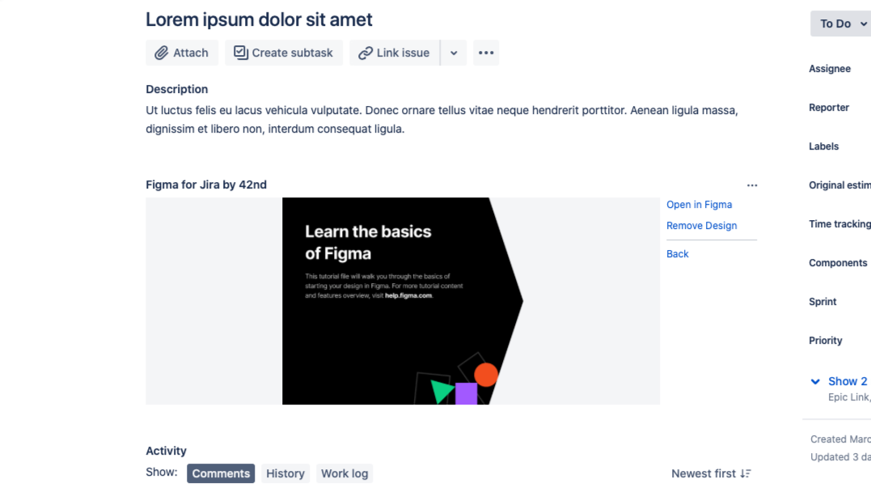
Task: Click the issue title Lorem ipsum dolor sit amet
Action: coord(259,19)
